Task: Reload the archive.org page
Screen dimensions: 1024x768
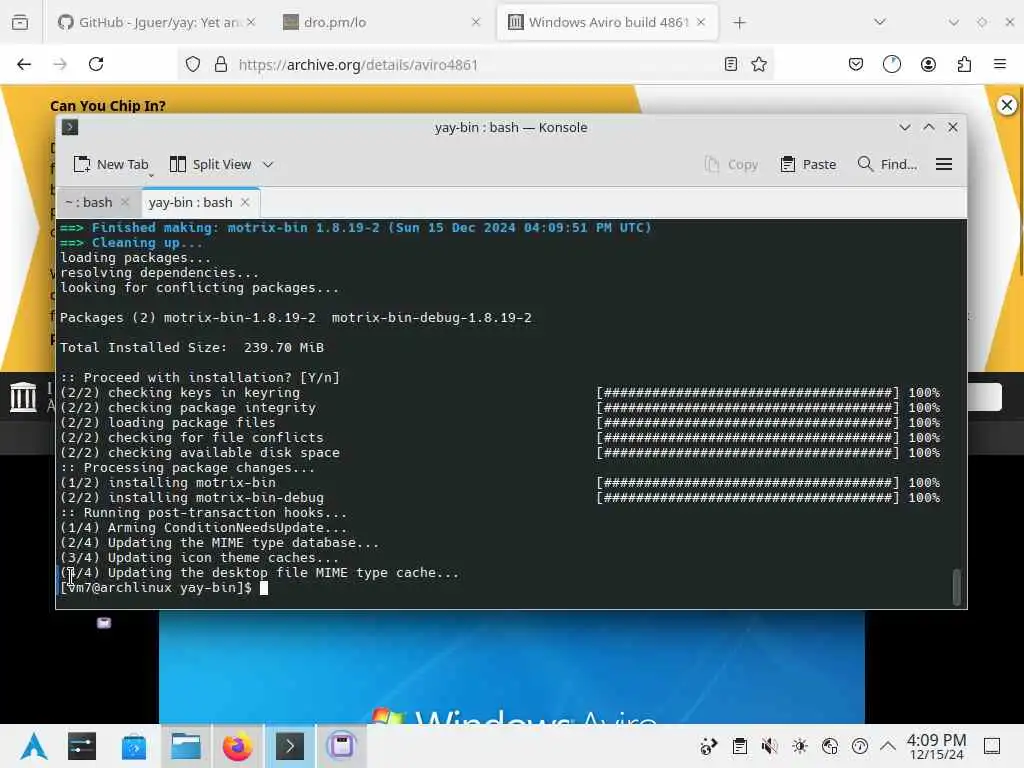Action: tap(96, 64)
